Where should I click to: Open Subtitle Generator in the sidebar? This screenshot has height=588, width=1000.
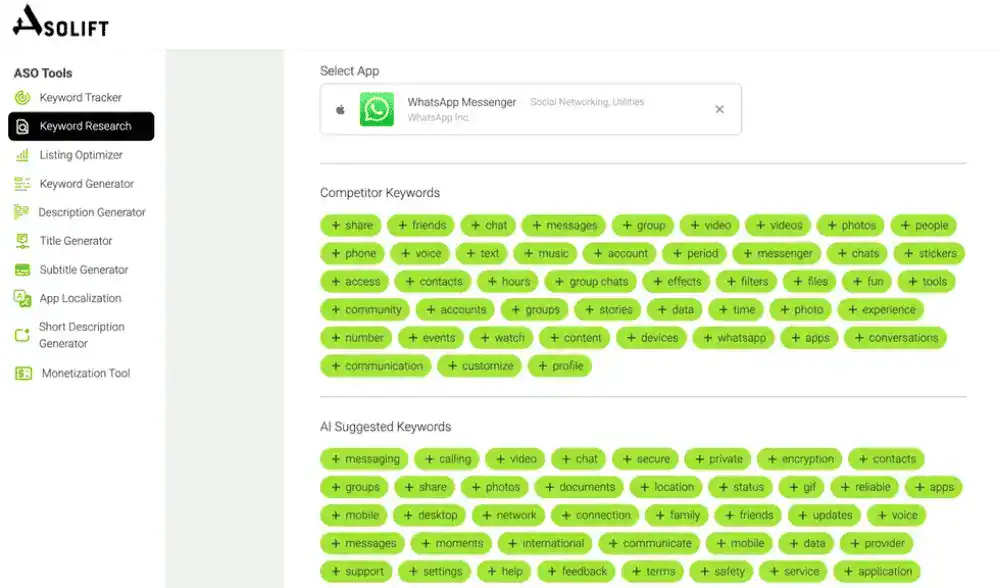[x=84, y=270]
